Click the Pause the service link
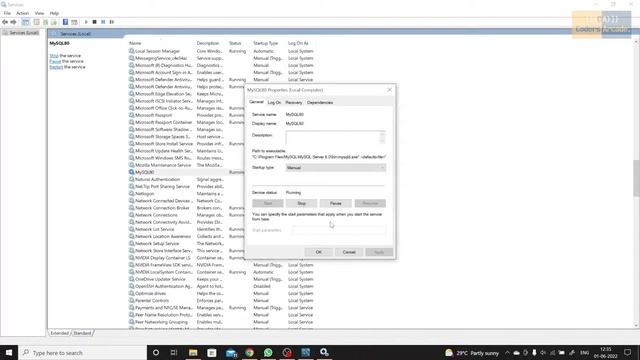The image size is (640, 360). 55,61
